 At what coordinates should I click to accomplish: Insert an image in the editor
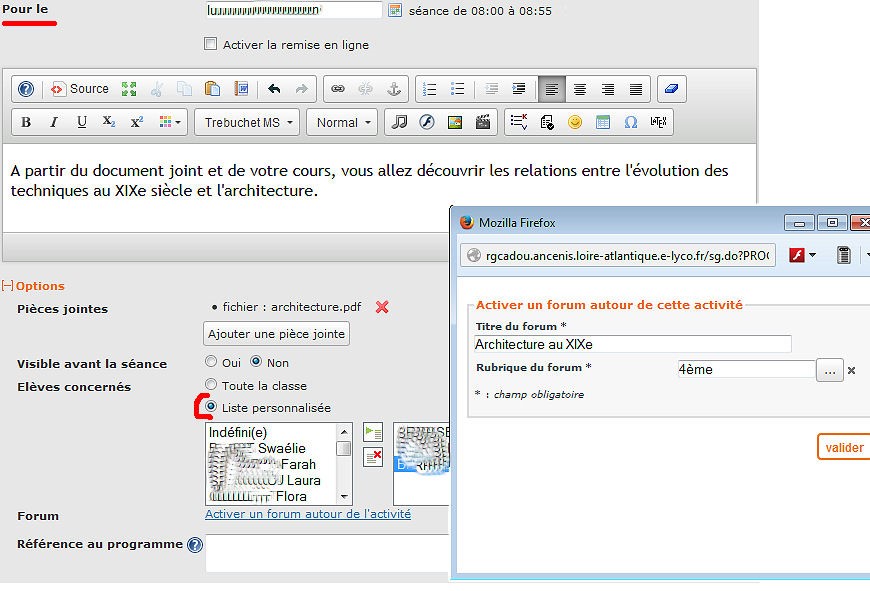[455, 123]
